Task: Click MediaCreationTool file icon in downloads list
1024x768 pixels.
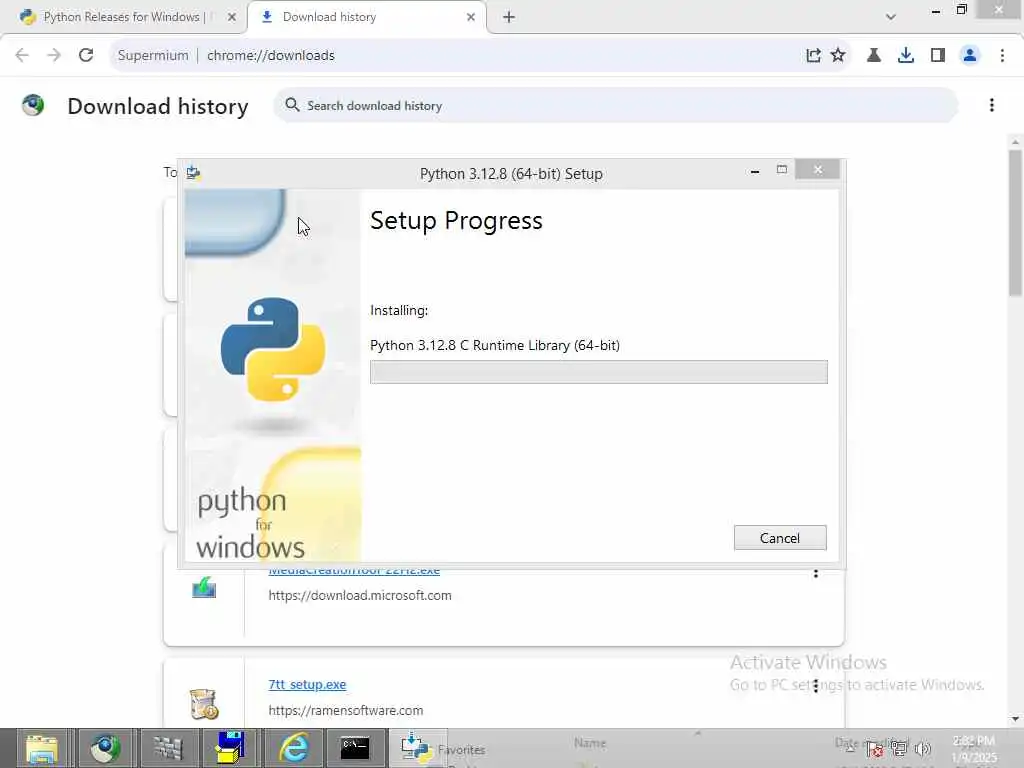Action: pyautogui.click(x=204, y=587)
